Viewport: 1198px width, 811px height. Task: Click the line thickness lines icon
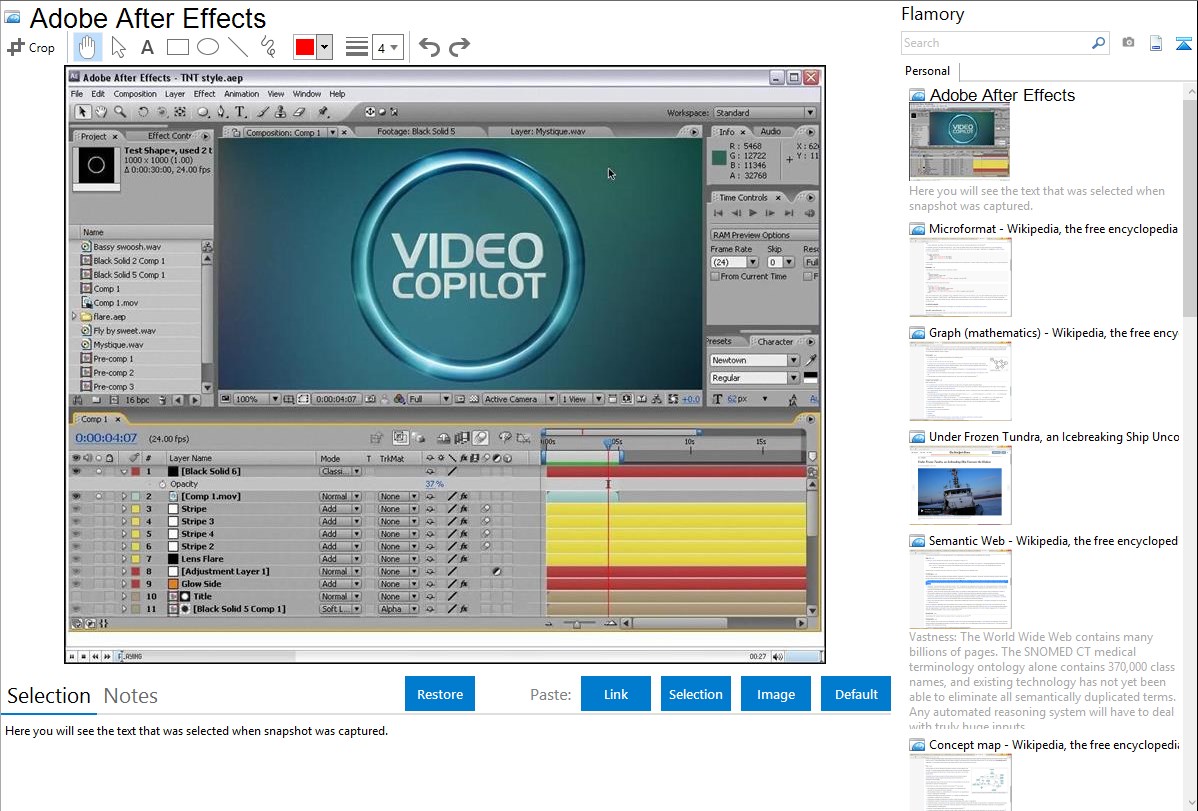(357, 47)
